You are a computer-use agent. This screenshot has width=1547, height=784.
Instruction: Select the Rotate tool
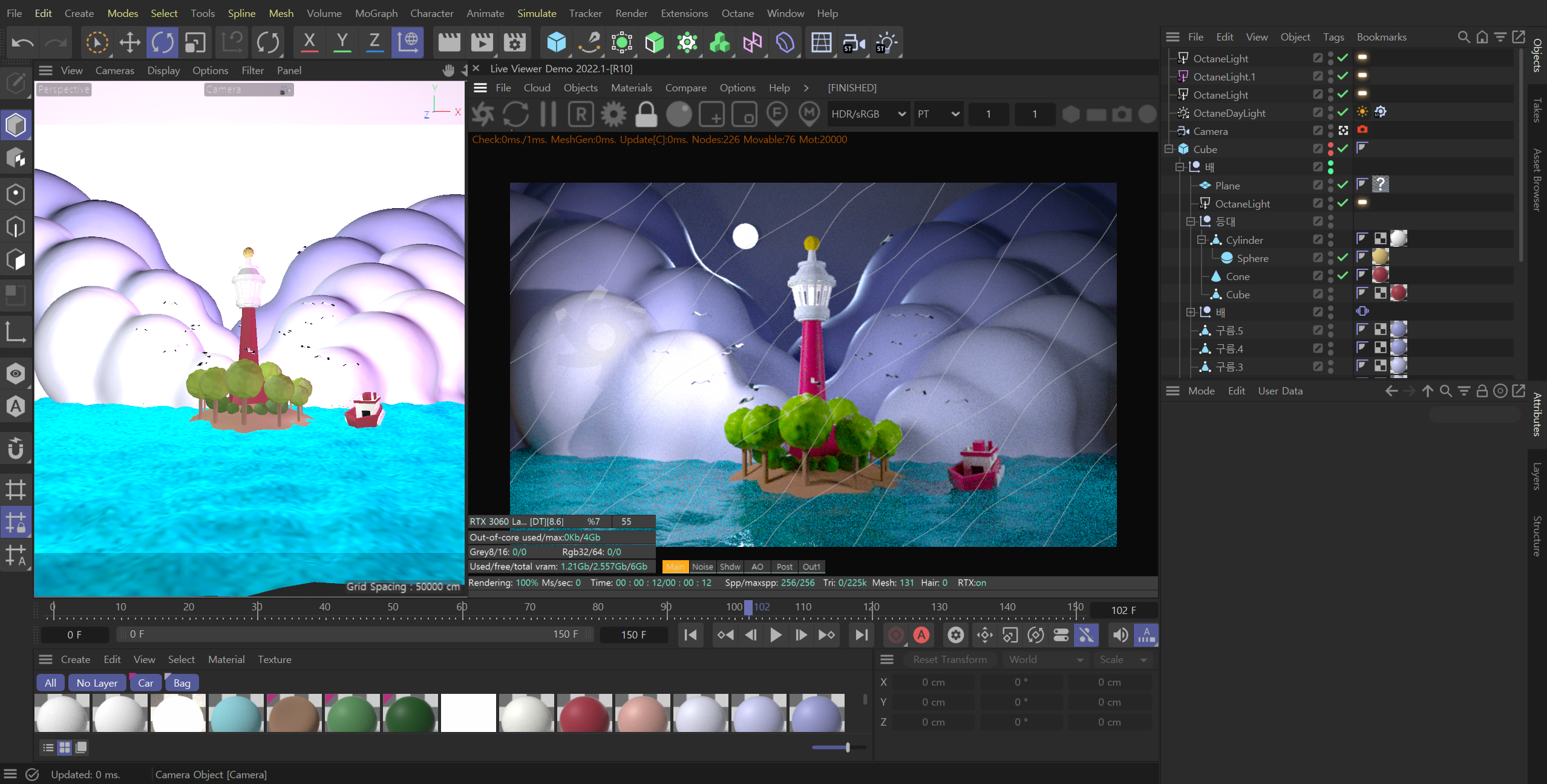pos(162,42)
